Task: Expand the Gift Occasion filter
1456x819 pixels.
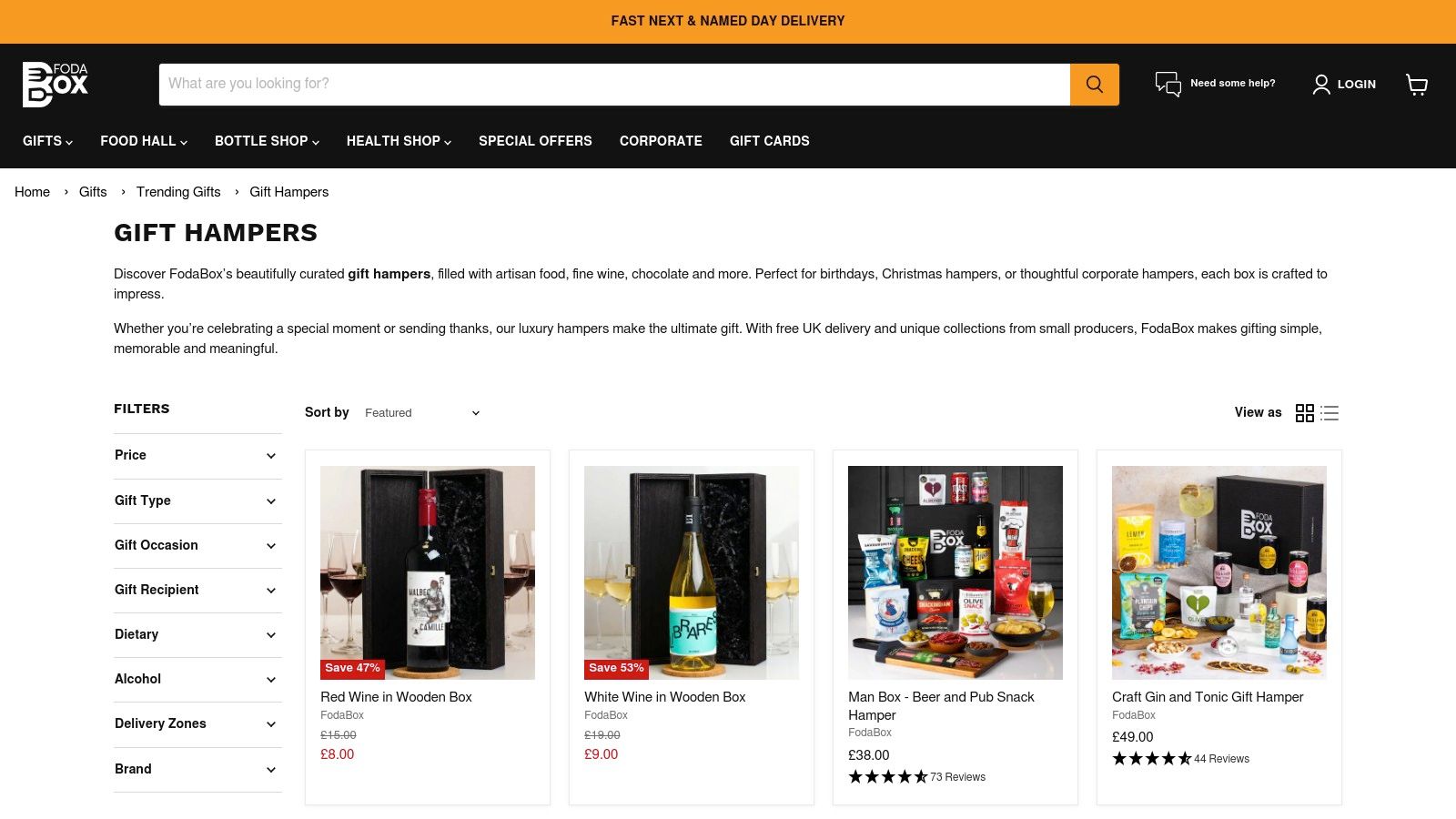Action: [x=197, y=545]
